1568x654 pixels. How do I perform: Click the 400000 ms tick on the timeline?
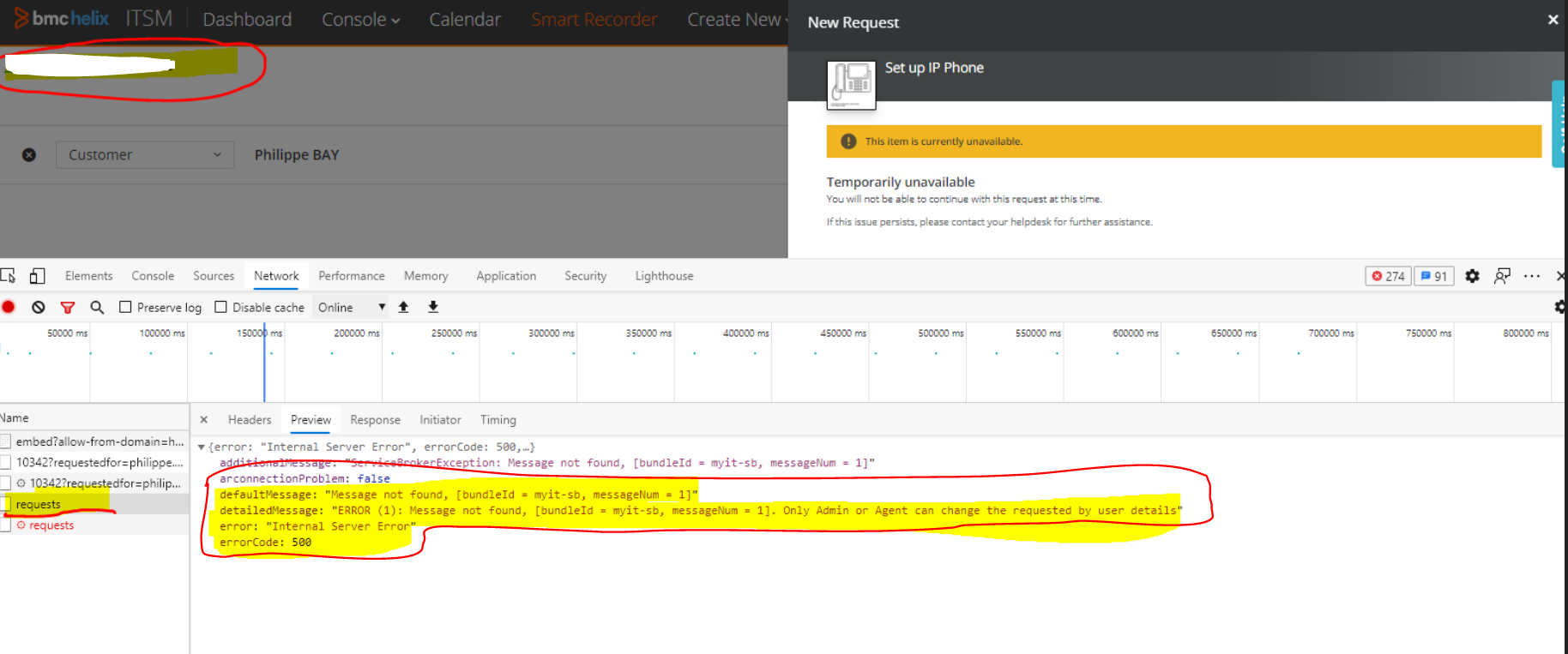[x=745, y=333]
